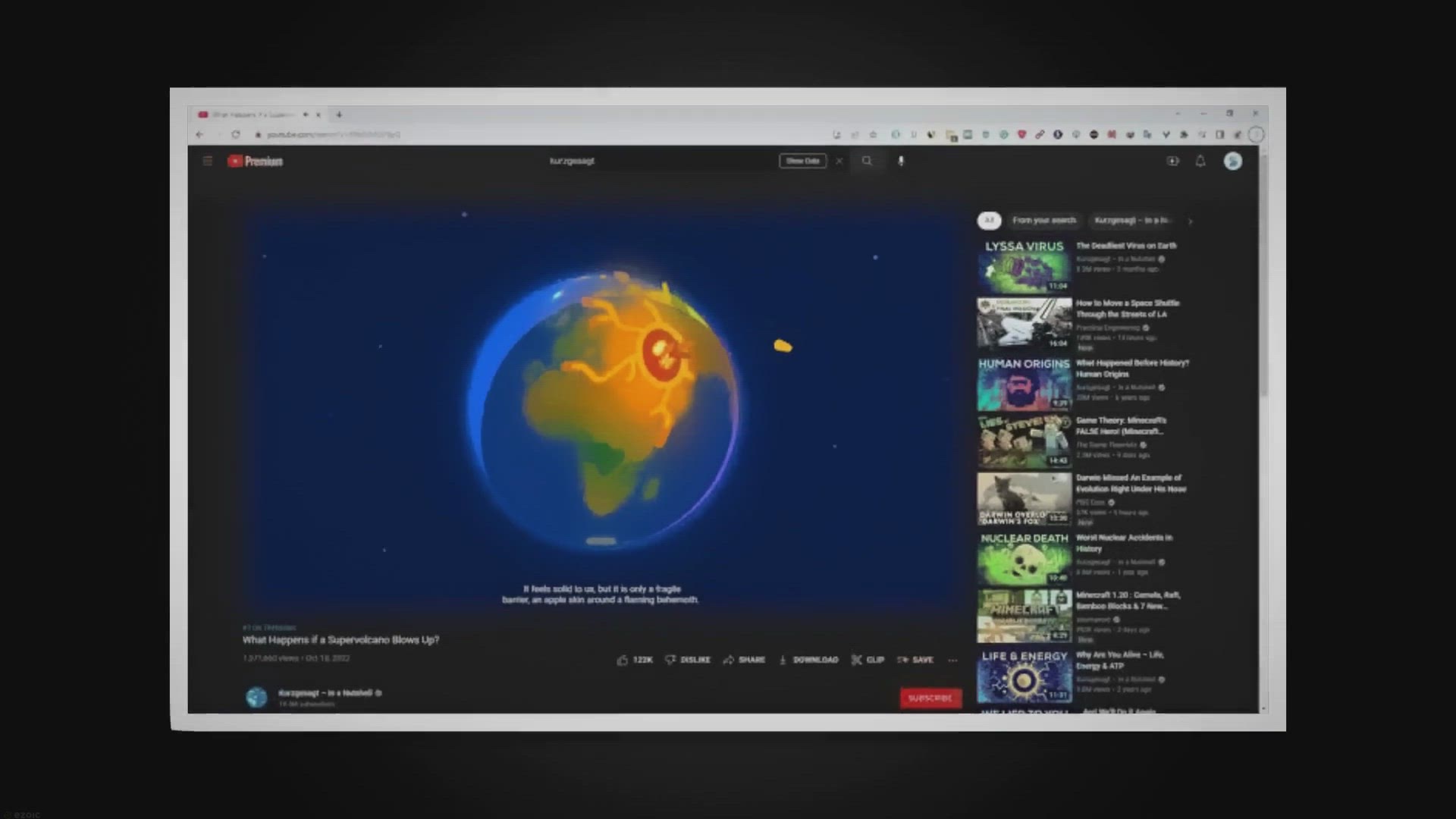
Task: Click the Clip scissors button
Action: [x=868, y=660]
